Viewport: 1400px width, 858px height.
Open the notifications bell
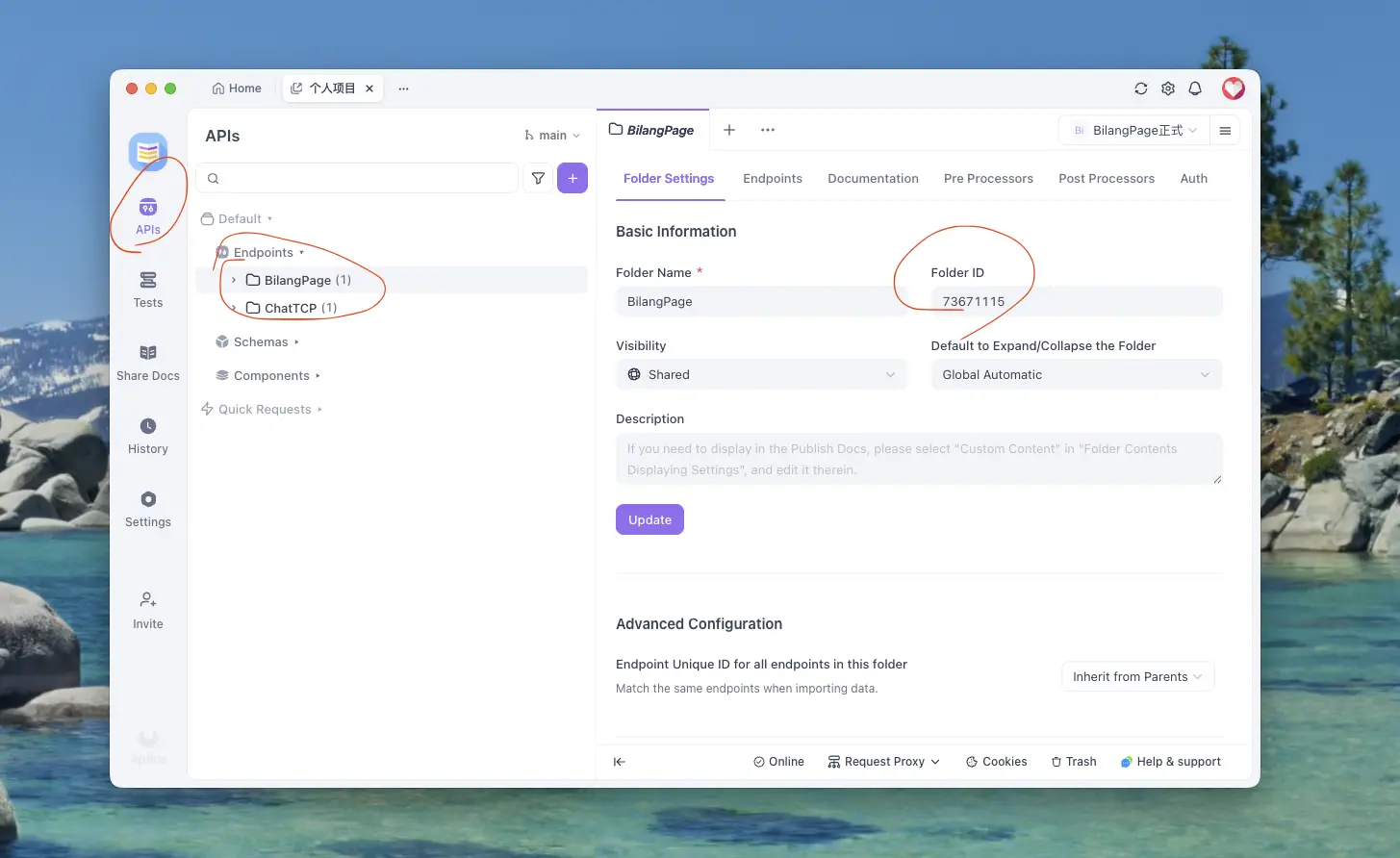point(1195,88)
